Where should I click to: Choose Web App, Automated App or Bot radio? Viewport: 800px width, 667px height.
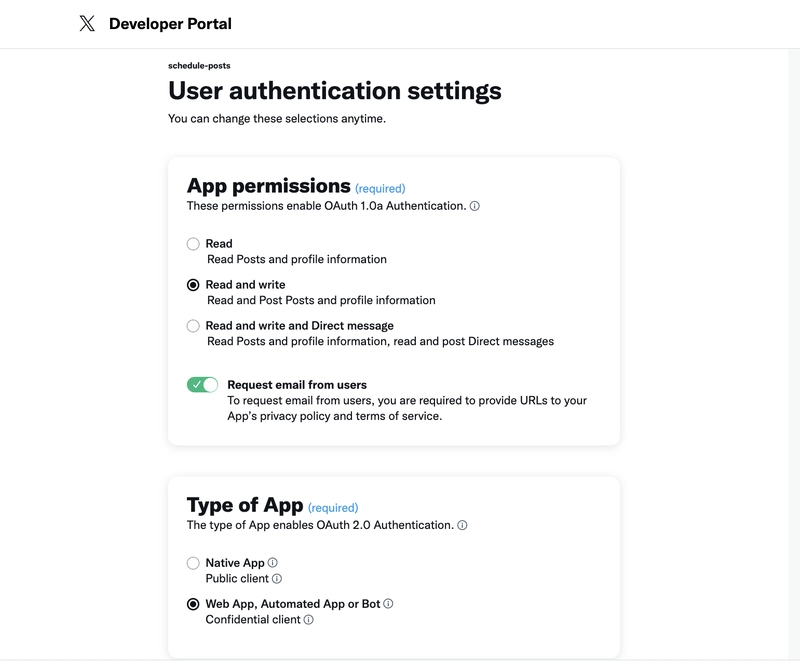[193, 604]
